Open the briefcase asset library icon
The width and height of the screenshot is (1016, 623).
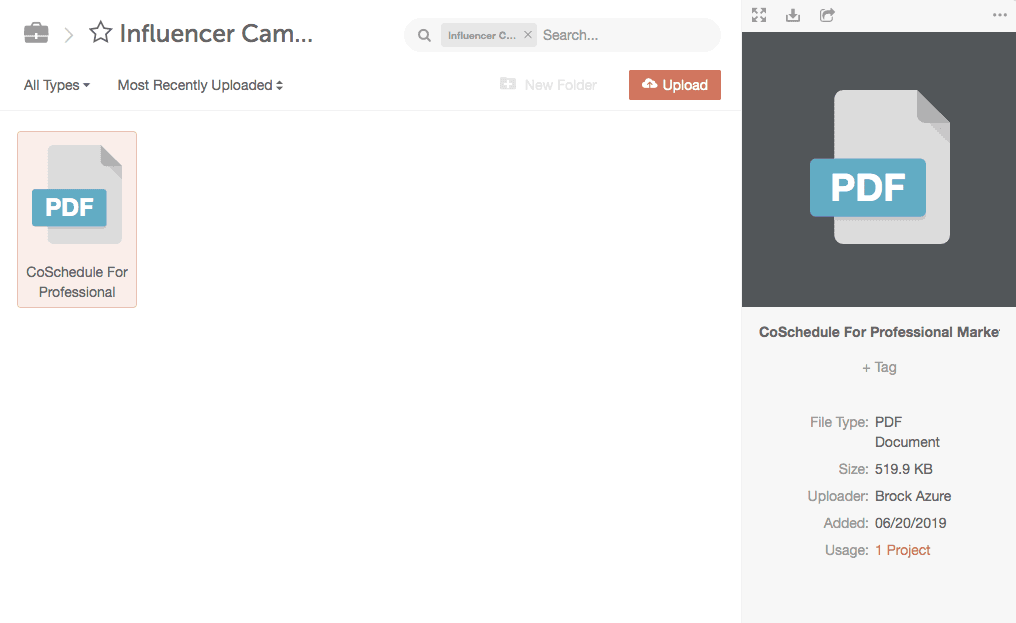36,32
